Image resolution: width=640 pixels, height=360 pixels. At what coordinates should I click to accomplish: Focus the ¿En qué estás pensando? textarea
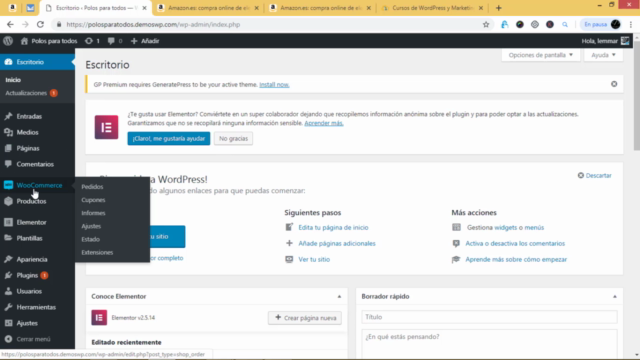click(x=489, y=344)
